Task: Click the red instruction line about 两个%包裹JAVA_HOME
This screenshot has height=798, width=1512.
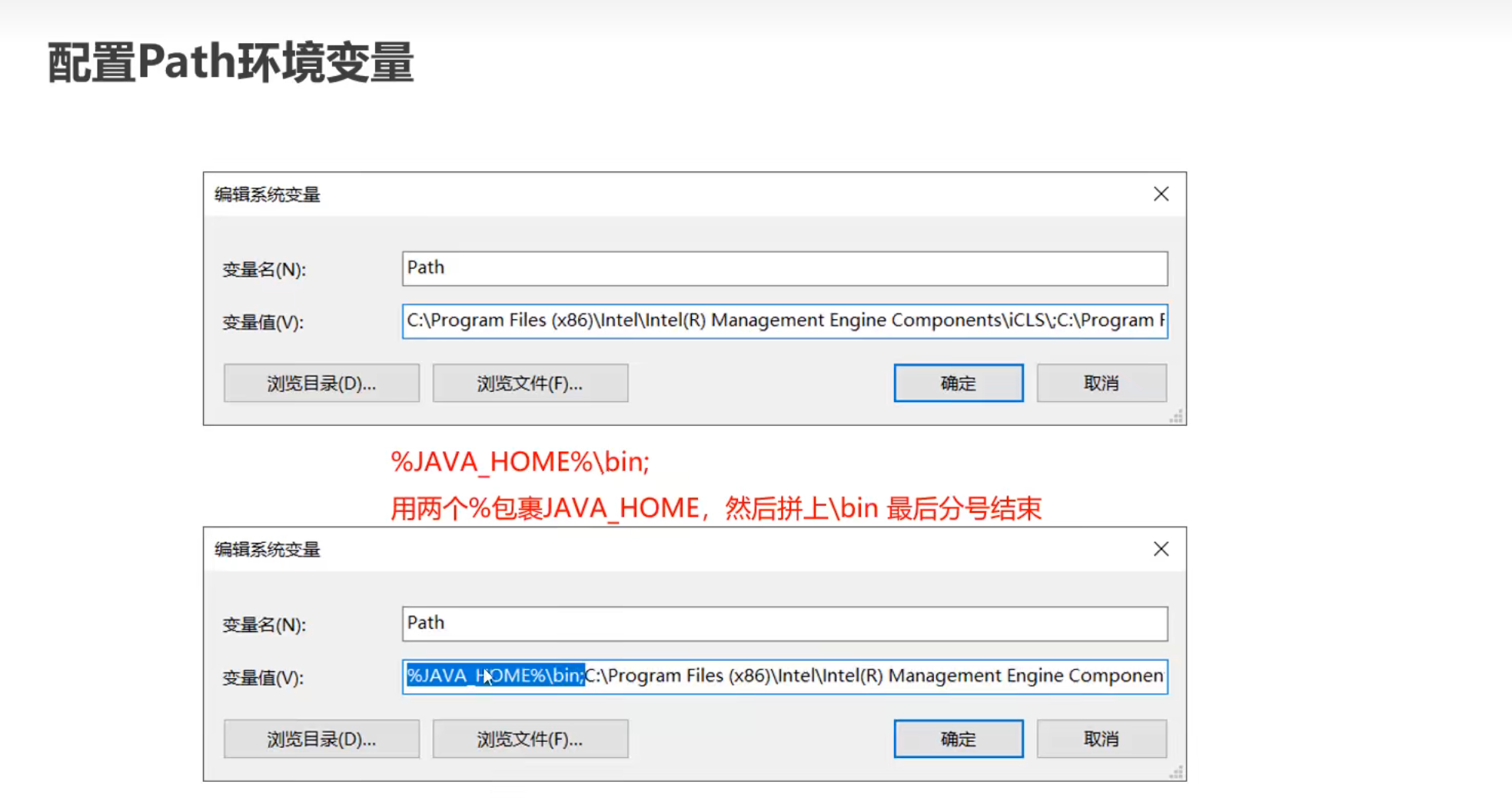Action: pyautogui.click(x=716, y=508)
